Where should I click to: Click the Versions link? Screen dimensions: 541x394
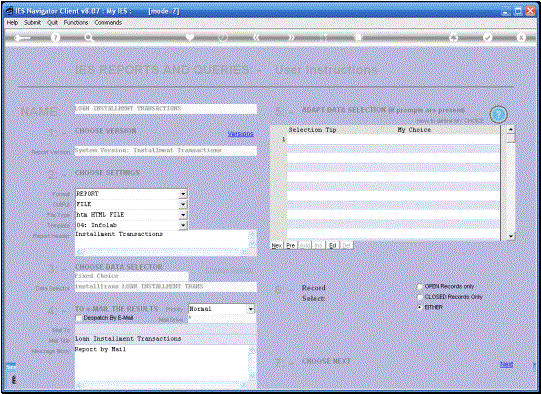point(240,134)
